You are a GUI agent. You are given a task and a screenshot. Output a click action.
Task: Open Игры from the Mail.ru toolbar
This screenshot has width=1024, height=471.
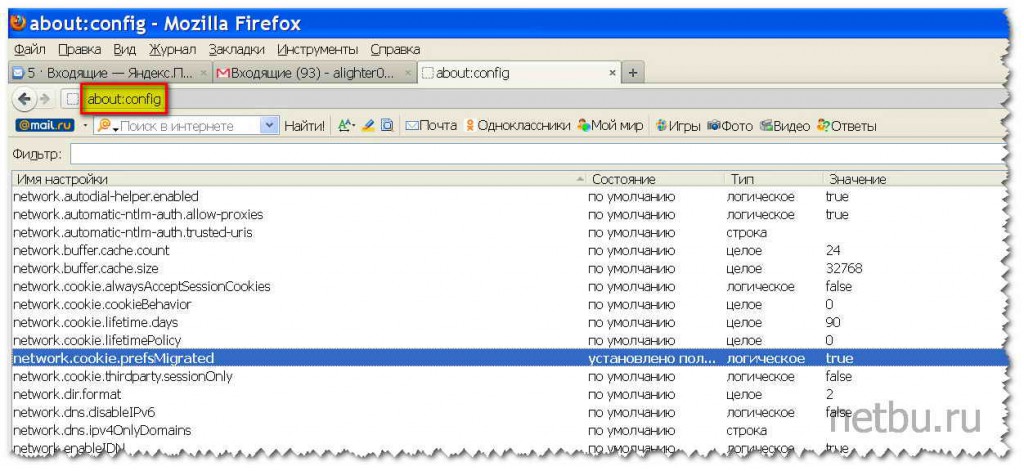677,126
